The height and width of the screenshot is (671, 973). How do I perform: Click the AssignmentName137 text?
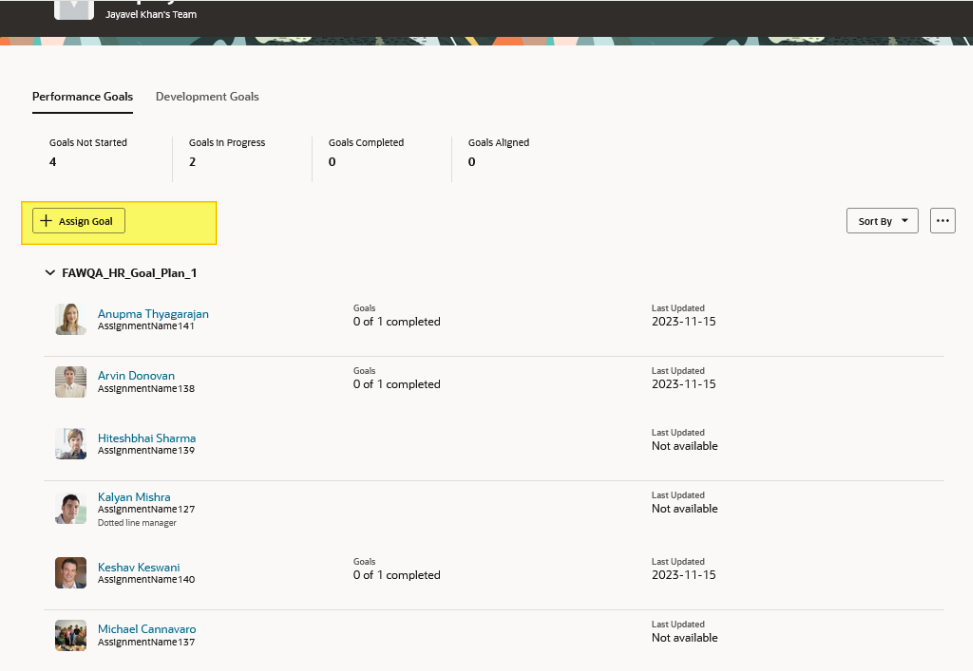point(146,642)
